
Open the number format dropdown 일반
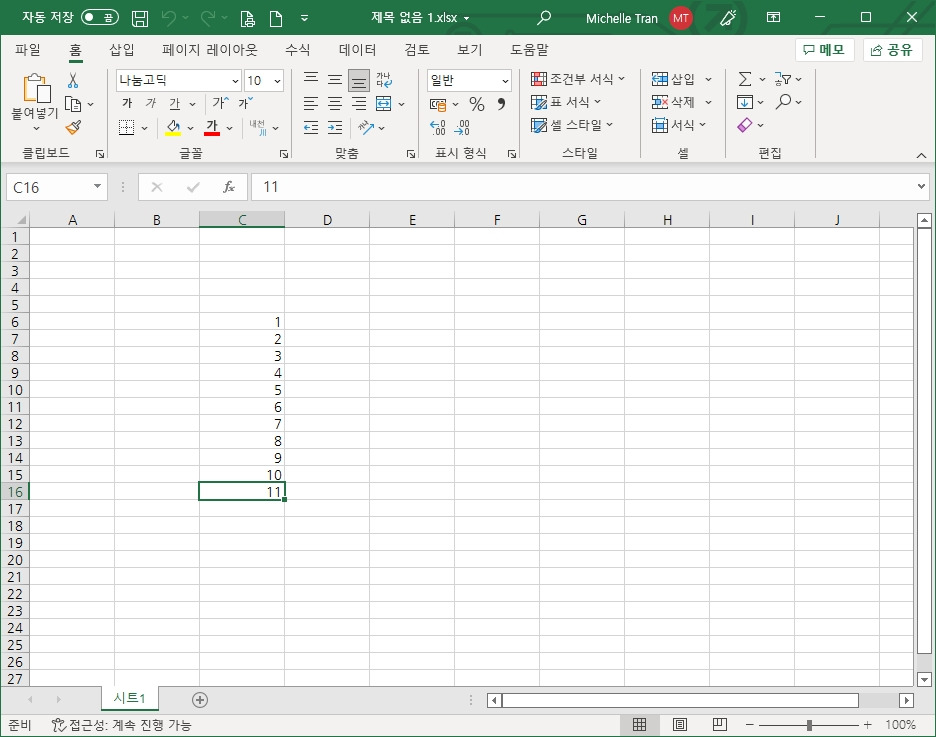pyautogui.click(x=505, y=81)
